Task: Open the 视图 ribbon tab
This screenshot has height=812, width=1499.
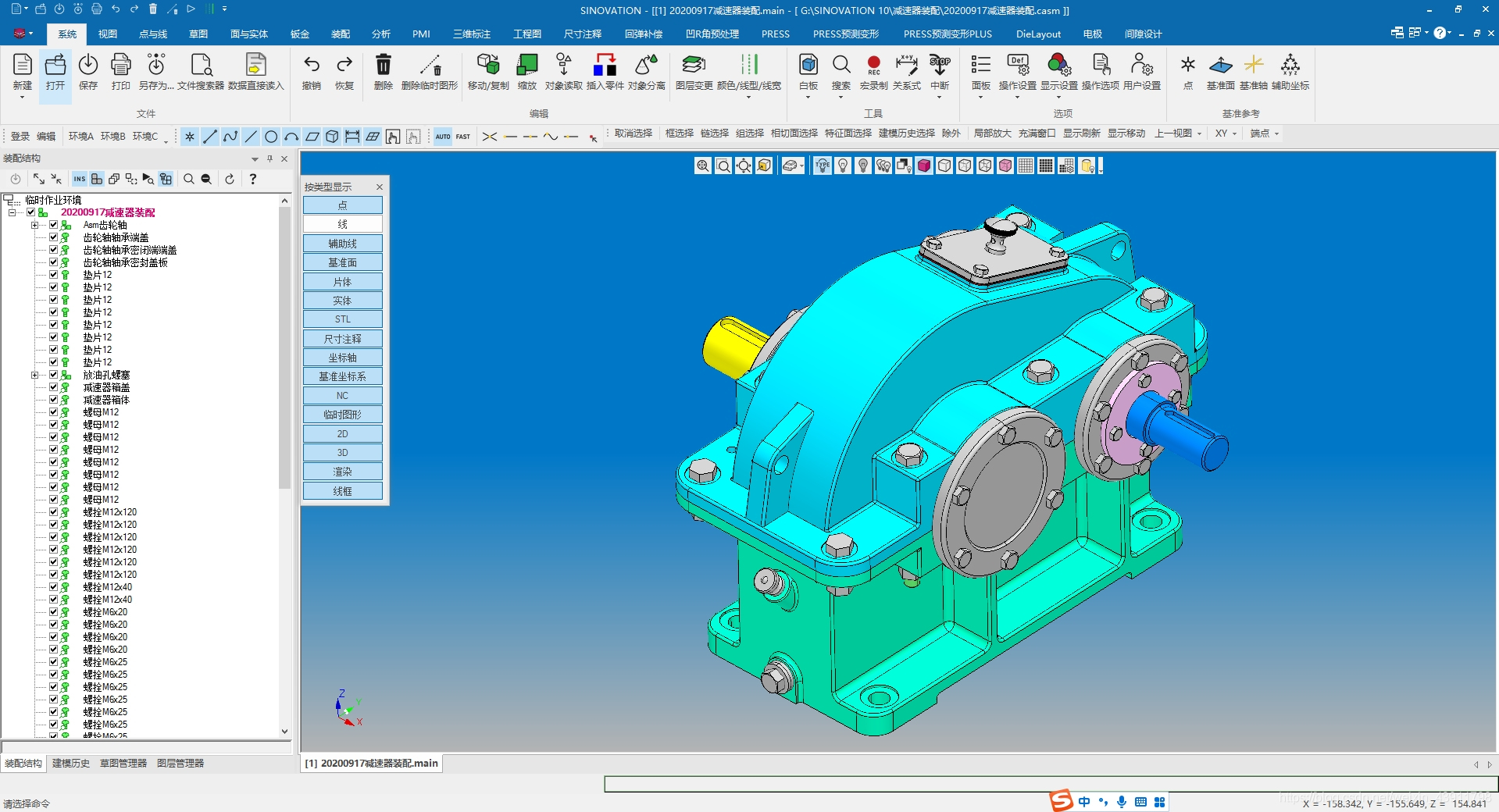Action: pyautogui.click(x=108, y=34)
